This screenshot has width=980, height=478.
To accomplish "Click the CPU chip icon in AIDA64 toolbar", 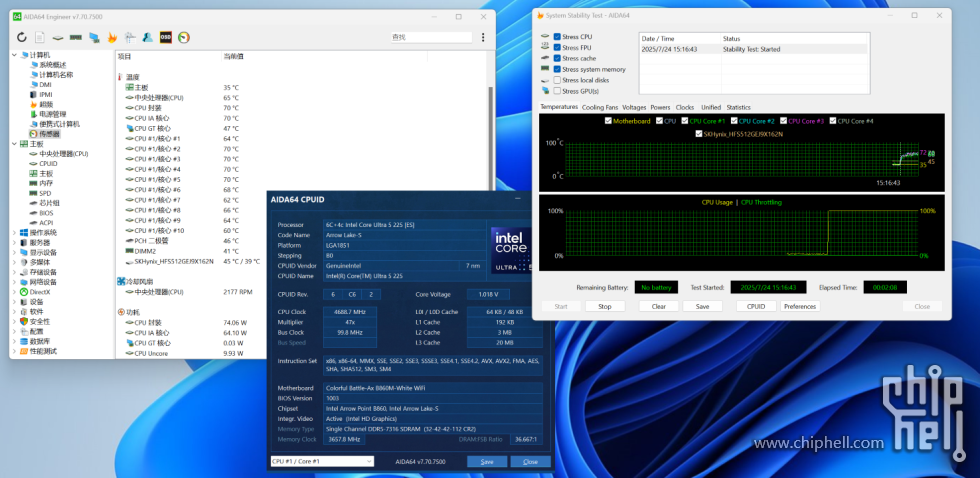I will pyautogui.click(x=58, y=37).
